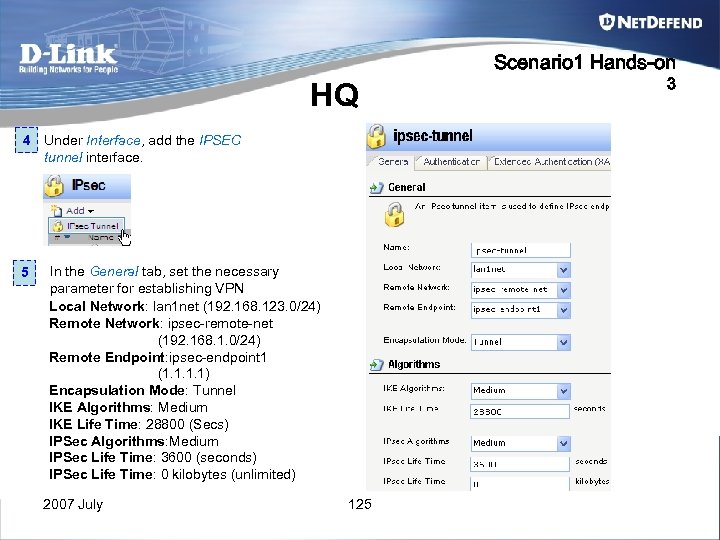
Task: Click the page number 125
Action: pyautogui.click(x=360, y=504)
